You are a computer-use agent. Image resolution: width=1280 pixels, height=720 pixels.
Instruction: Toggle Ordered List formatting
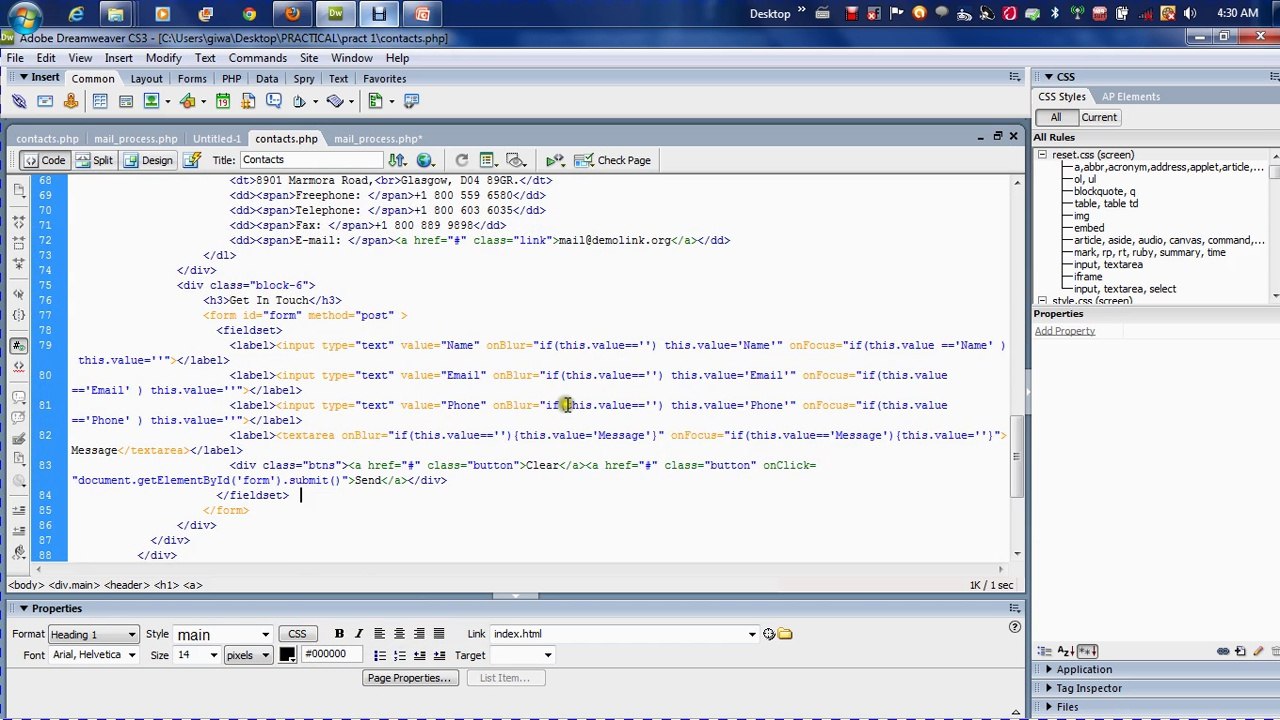[x=400, y=656]
